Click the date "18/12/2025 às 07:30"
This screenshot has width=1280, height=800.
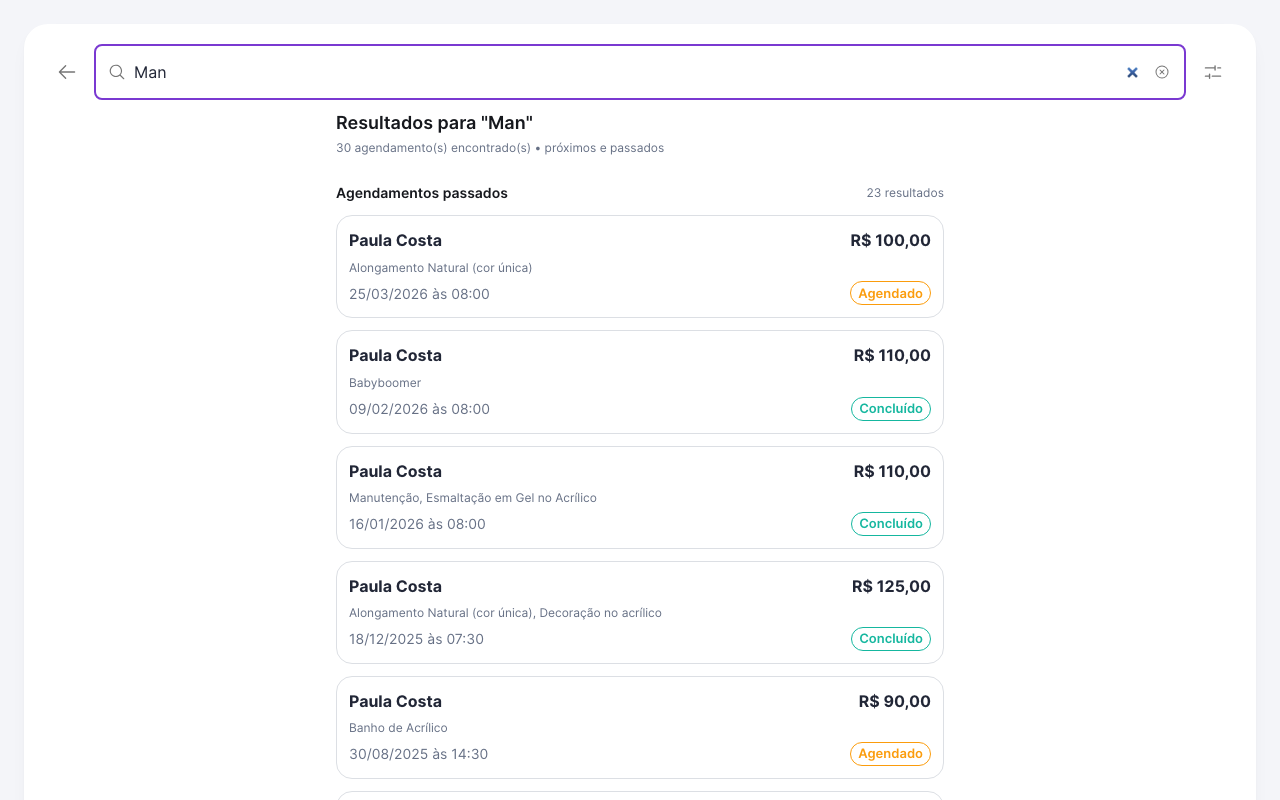[x=416, y=639]
